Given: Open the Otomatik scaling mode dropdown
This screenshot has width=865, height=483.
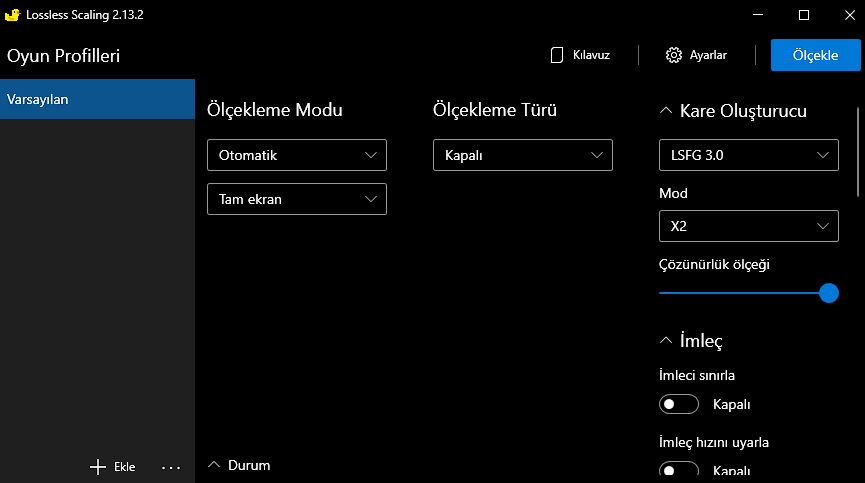Looking at the screenshot, I should point(296,155).
